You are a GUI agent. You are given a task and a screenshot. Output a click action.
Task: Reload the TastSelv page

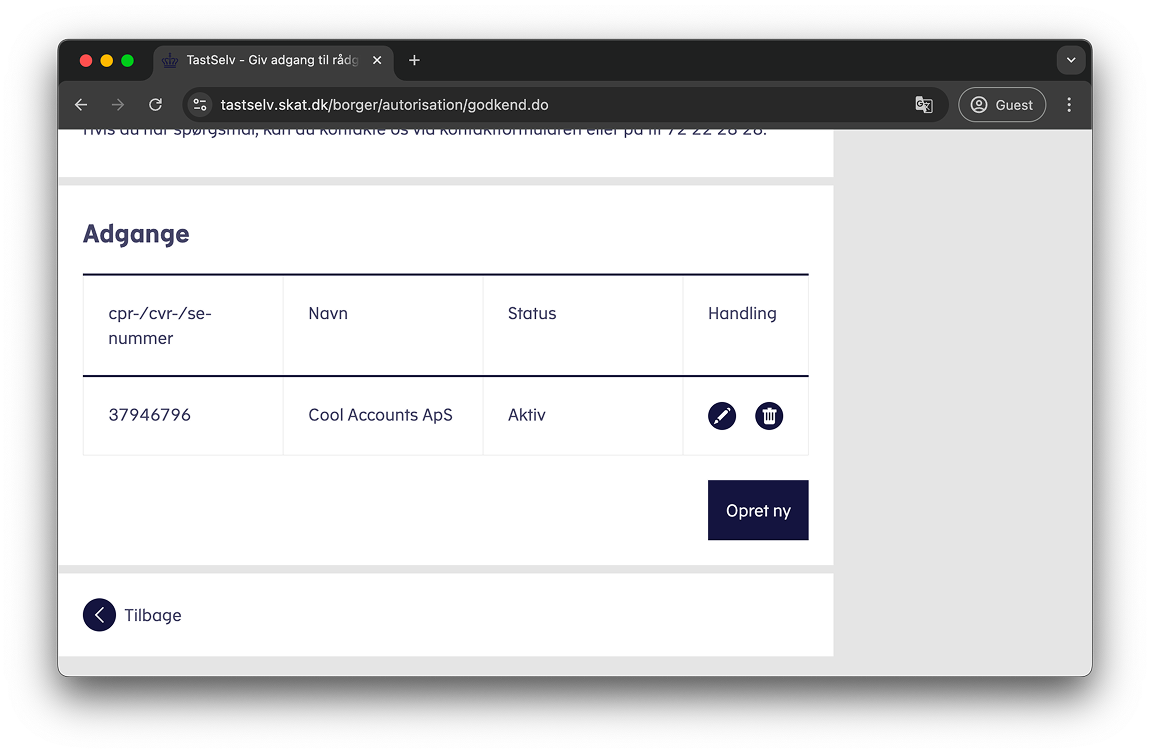(155, 105)
